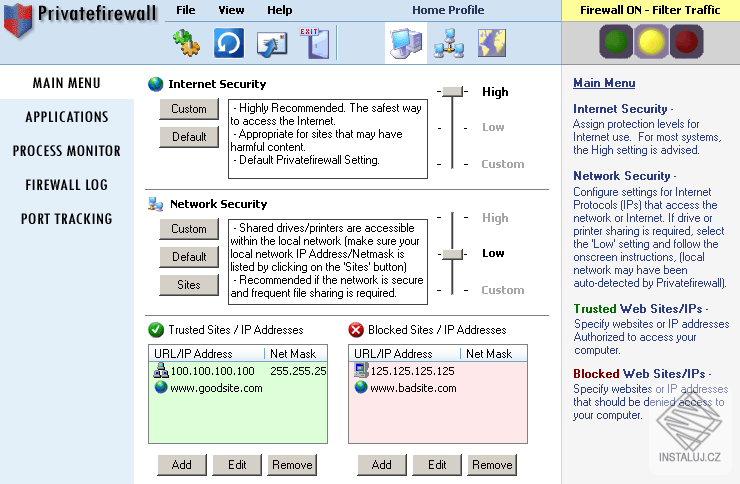The height and width of the screenshot is (484, 740).
Task: Click Add under Trusted Sites list
Action: click(182, 465)
